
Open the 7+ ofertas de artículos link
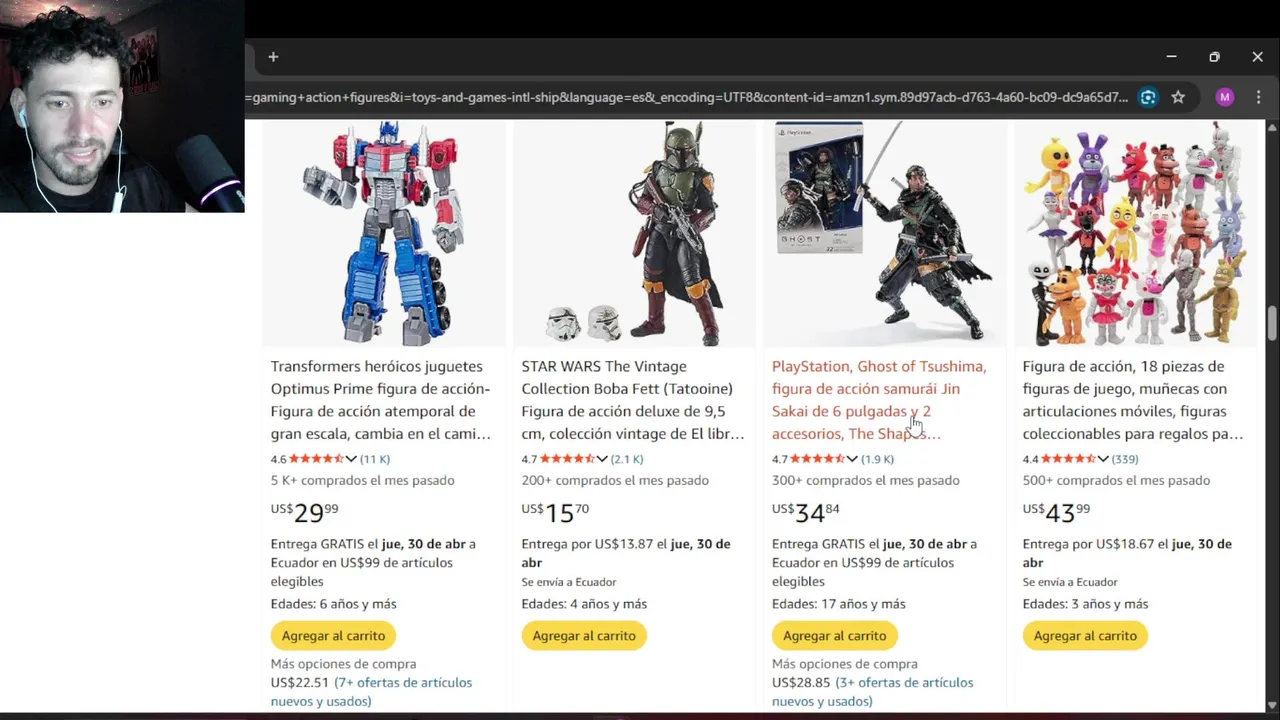click(x=370, y=692)
